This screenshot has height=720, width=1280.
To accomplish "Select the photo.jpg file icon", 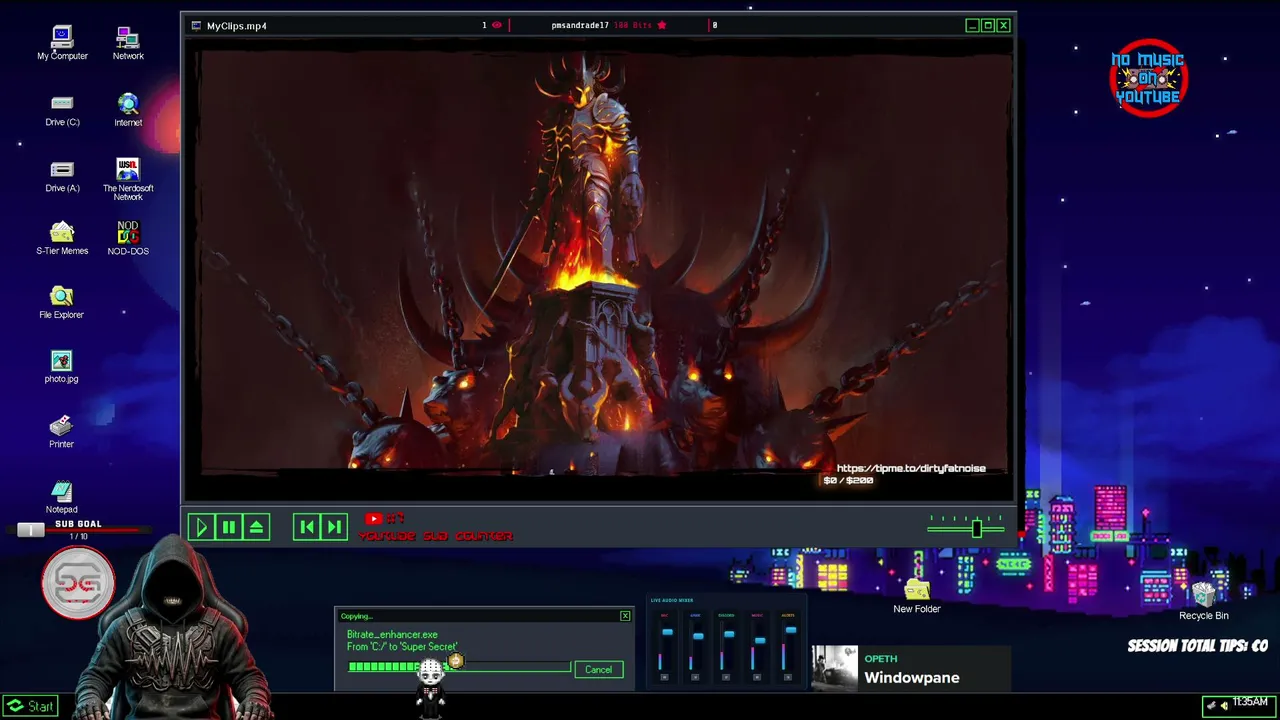I will pos(61,367).
